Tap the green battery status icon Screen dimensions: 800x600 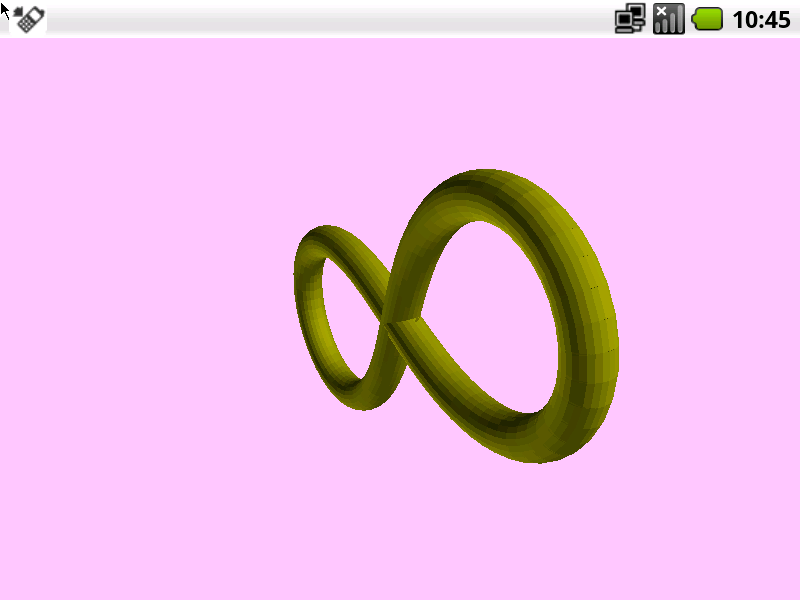click(x=707, y=19)
